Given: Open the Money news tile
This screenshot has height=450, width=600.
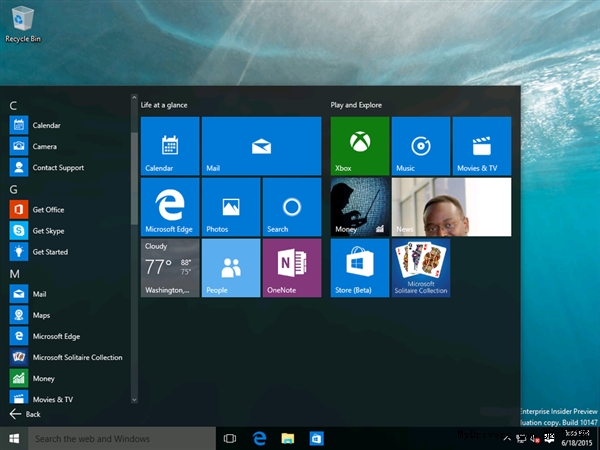Looking at the screenshot, I should 360,207.
